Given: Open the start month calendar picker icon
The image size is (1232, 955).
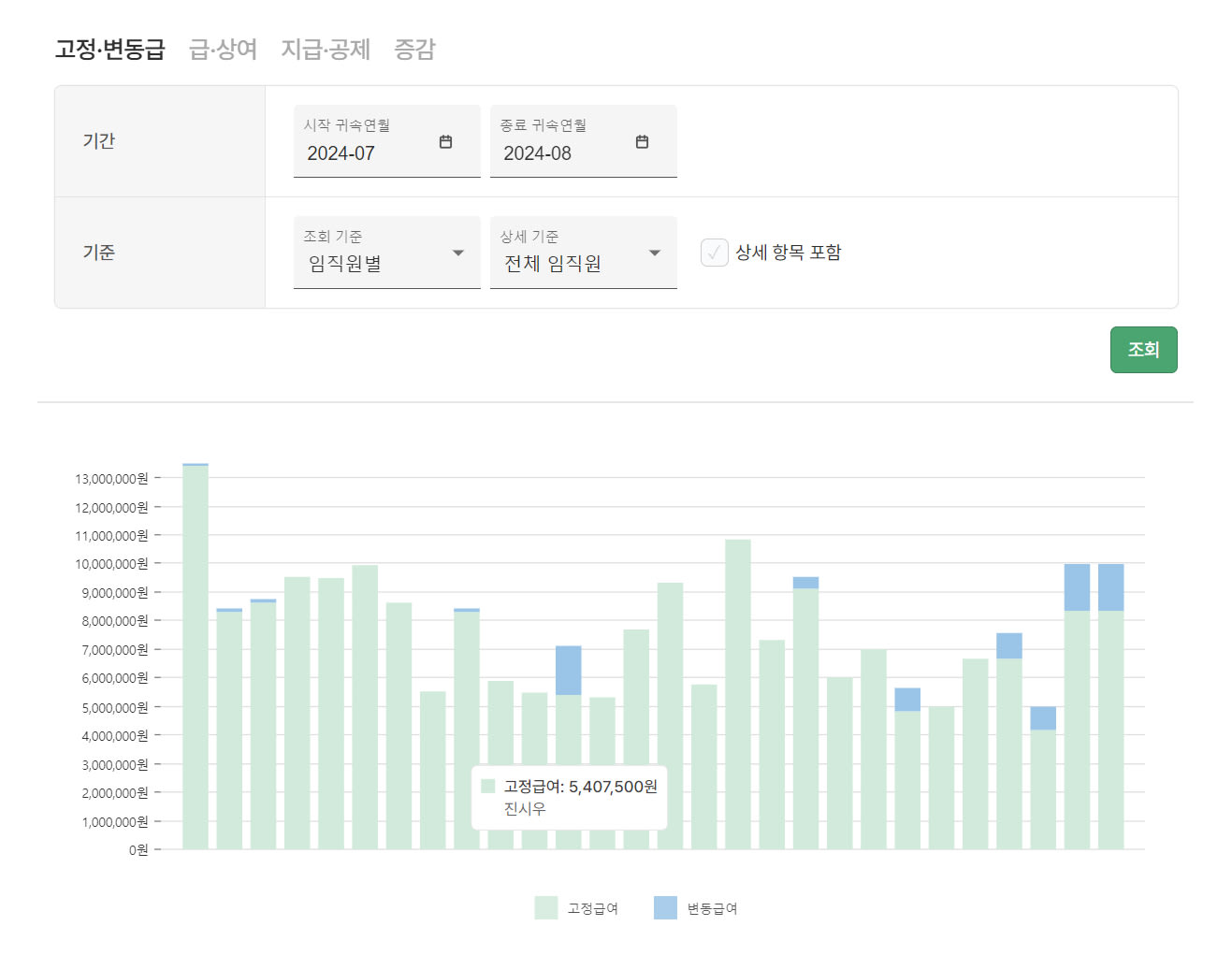Looking at the screenshot, I should click(445, 142).
